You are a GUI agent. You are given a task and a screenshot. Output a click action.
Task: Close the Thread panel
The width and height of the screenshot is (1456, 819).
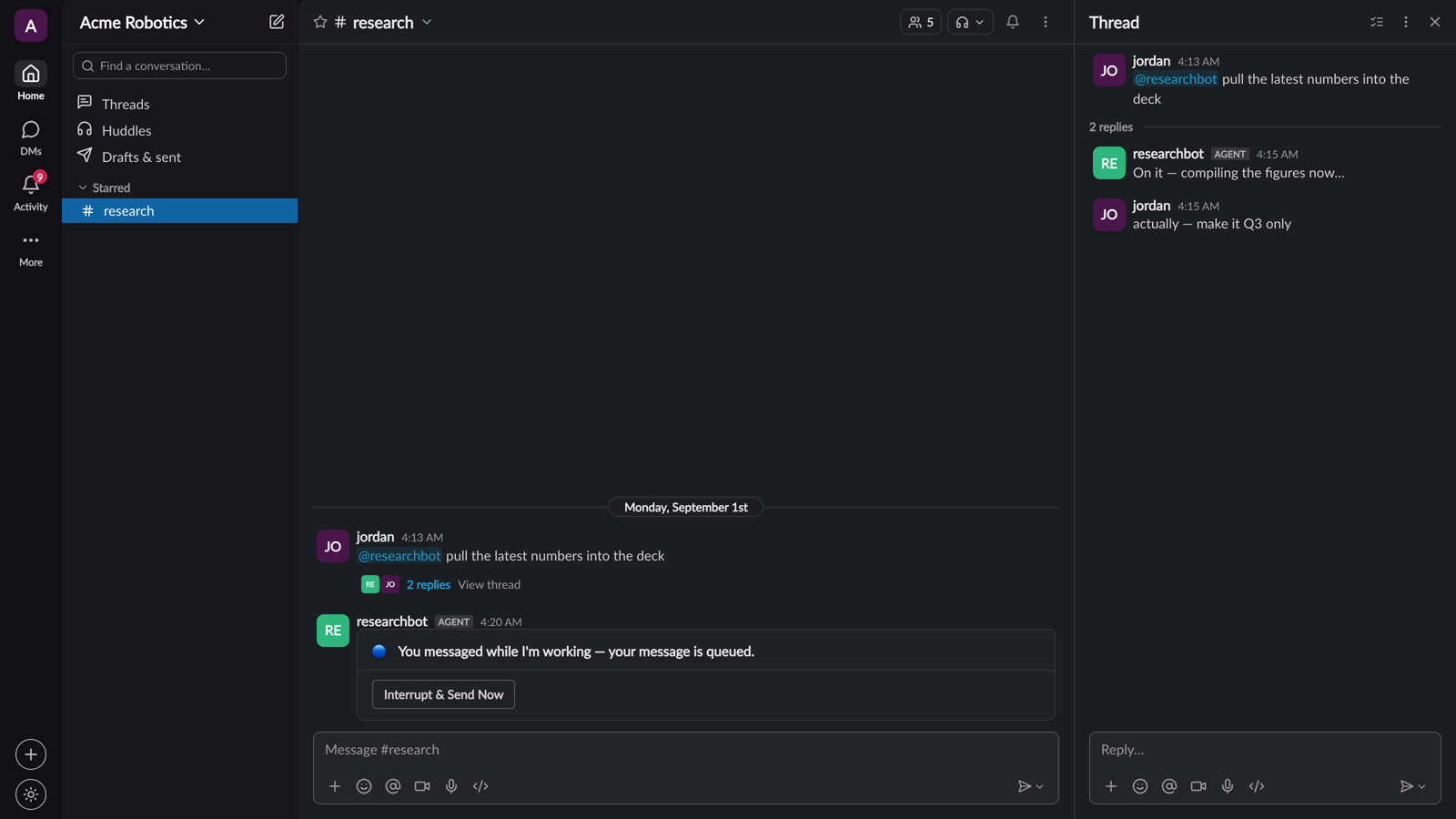(x=1435, y=22)
